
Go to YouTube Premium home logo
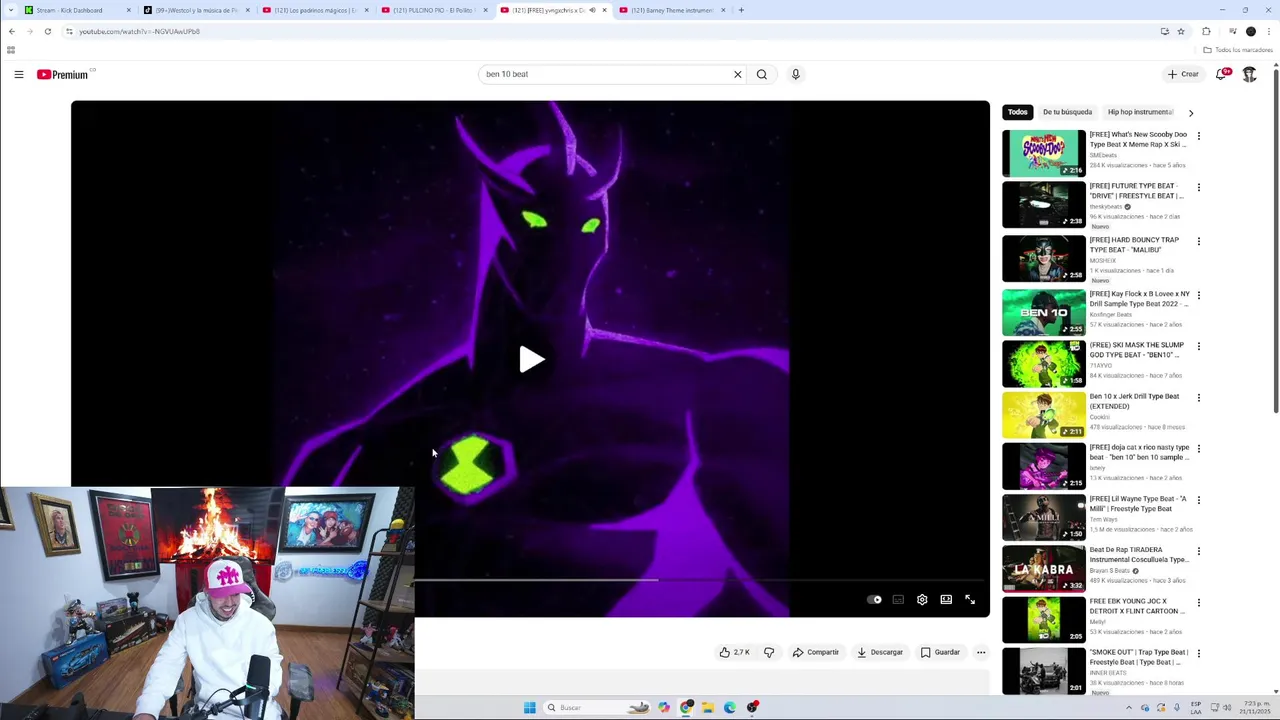(x=64, y=74)
